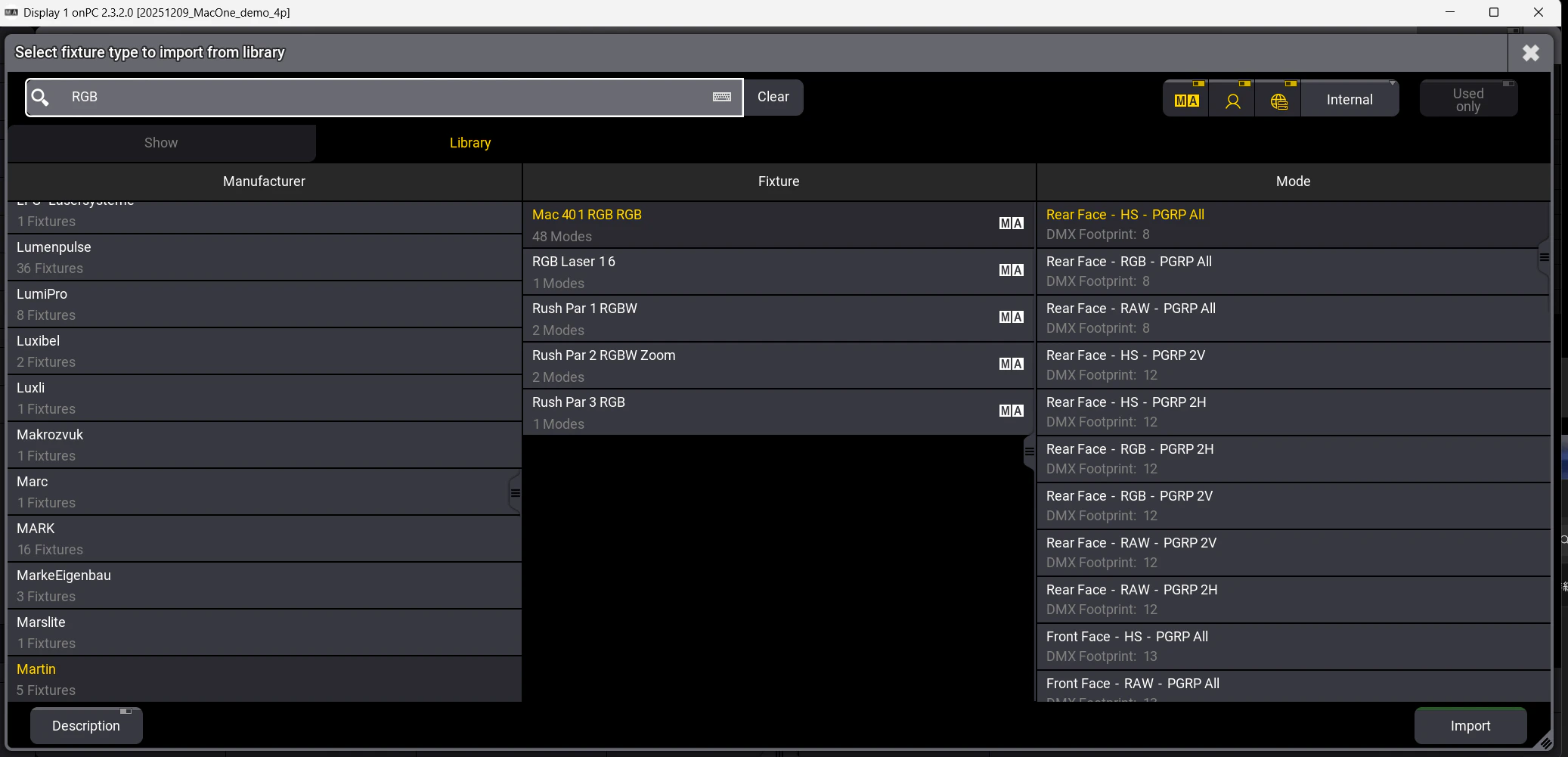Grab the Mode list scroll handle
1568x757 pixels.
click(x=1544, y=257)
